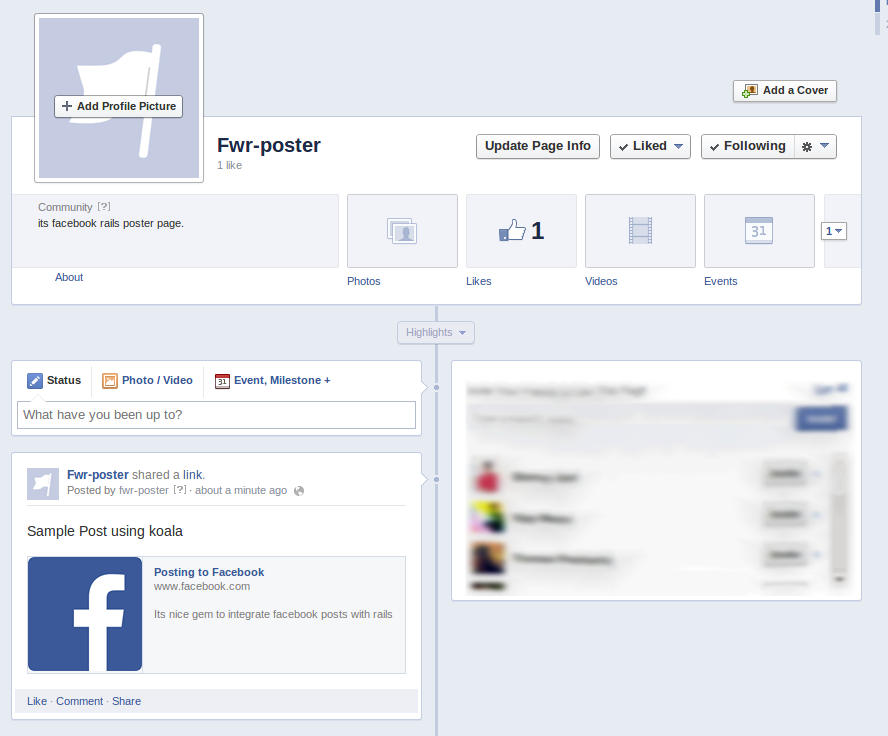Click the Fwr-poster author name in post

(98, 475)
